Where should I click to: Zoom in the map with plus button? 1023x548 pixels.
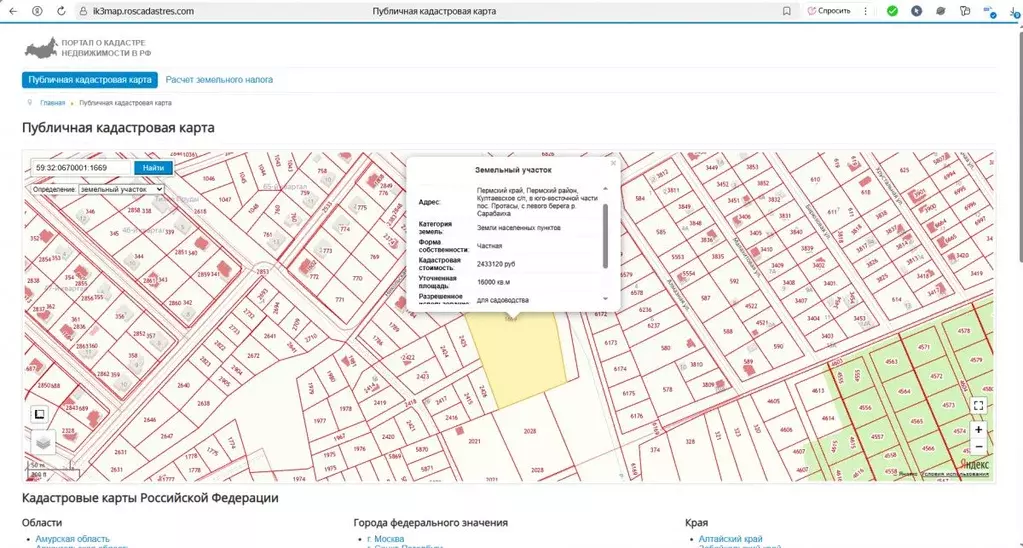(x=978, y=430)
